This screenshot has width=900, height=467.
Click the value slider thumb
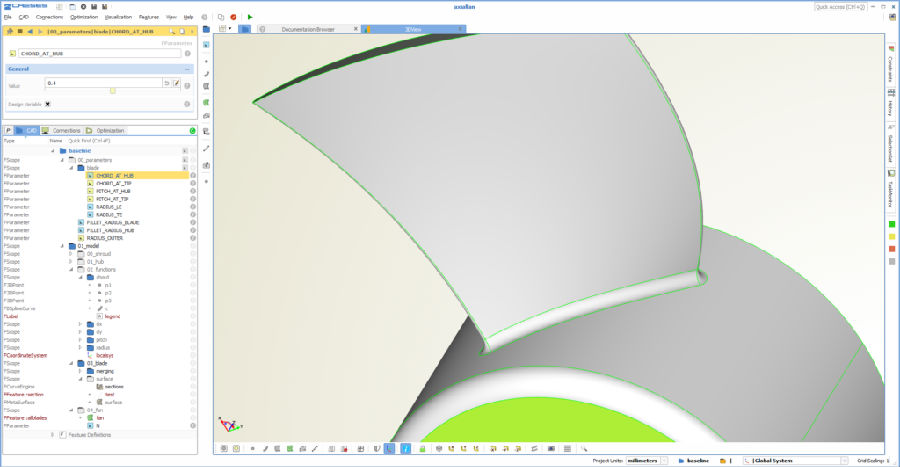click(x=112, y=91)
